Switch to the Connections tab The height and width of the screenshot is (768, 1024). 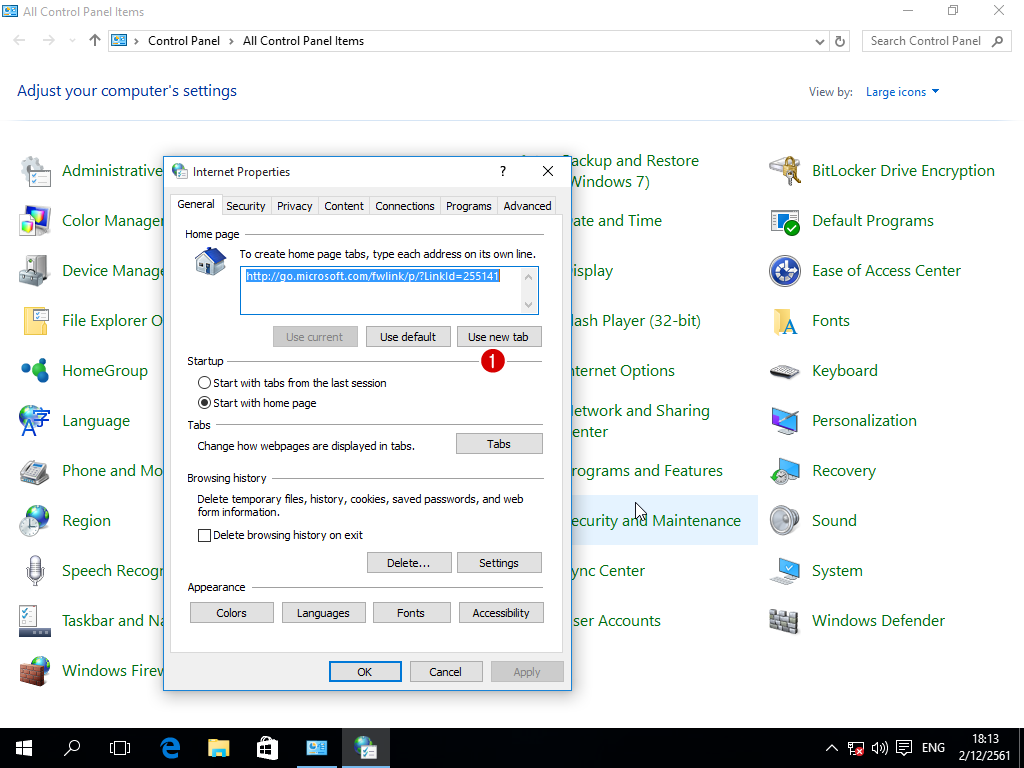405,206
